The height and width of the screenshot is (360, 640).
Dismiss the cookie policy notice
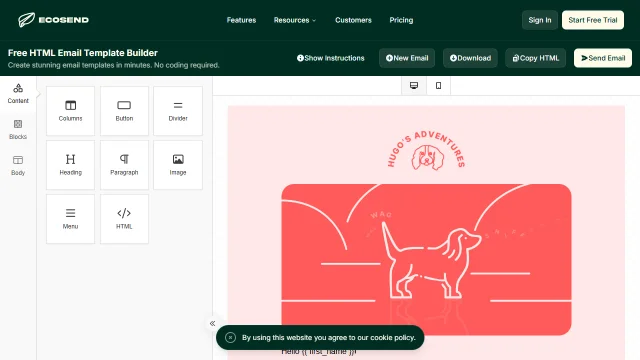[x=230, y=338]
